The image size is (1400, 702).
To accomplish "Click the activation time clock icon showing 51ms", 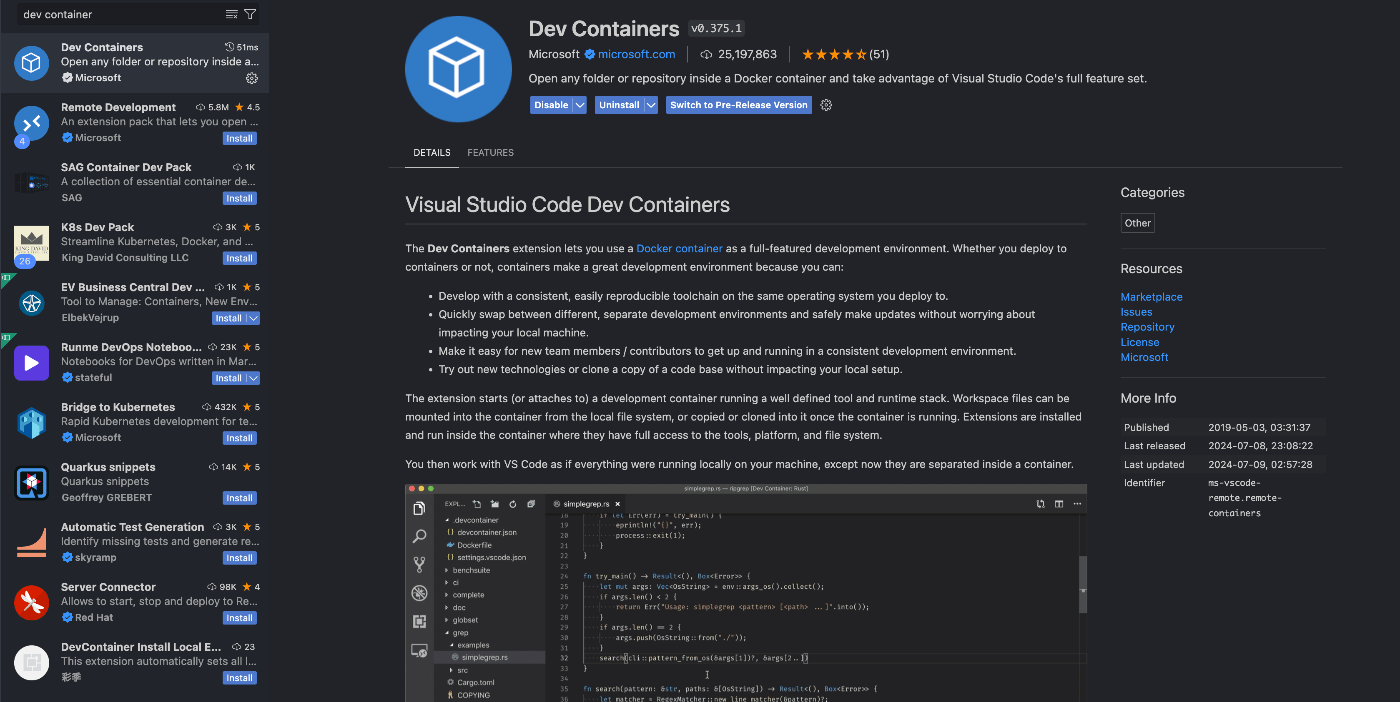I will tap(229, 47).
